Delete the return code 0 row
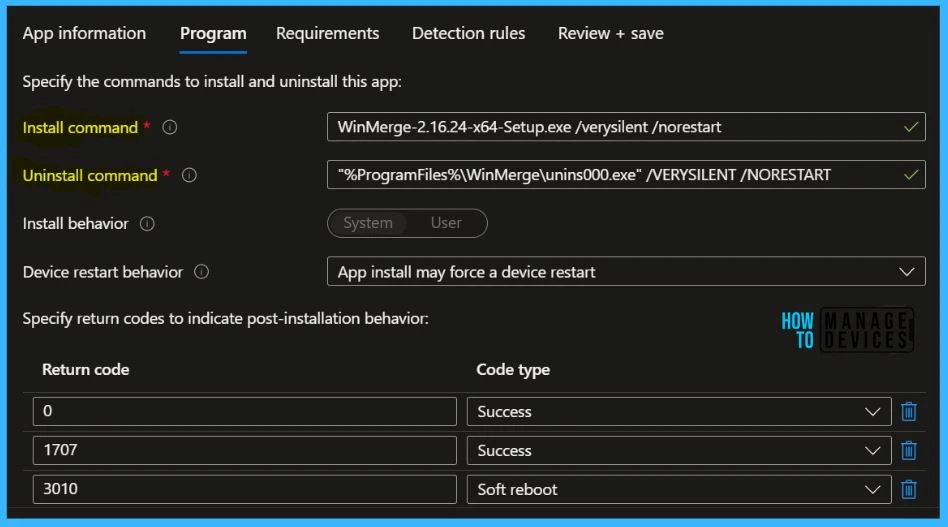The image size is (948, 527). 909,412
